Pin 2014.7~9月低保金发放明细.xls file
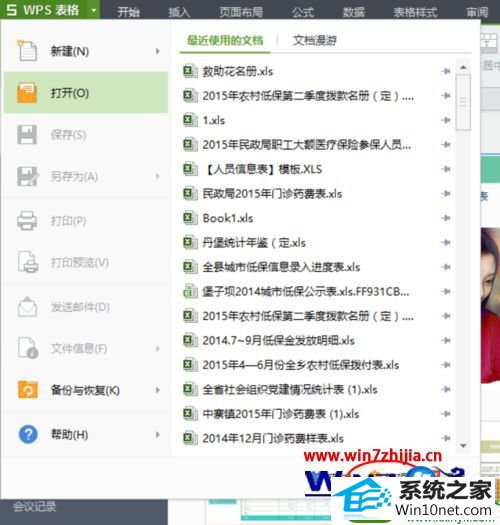Viewport: 500px width, 525px height. click(x=446, y=340)
